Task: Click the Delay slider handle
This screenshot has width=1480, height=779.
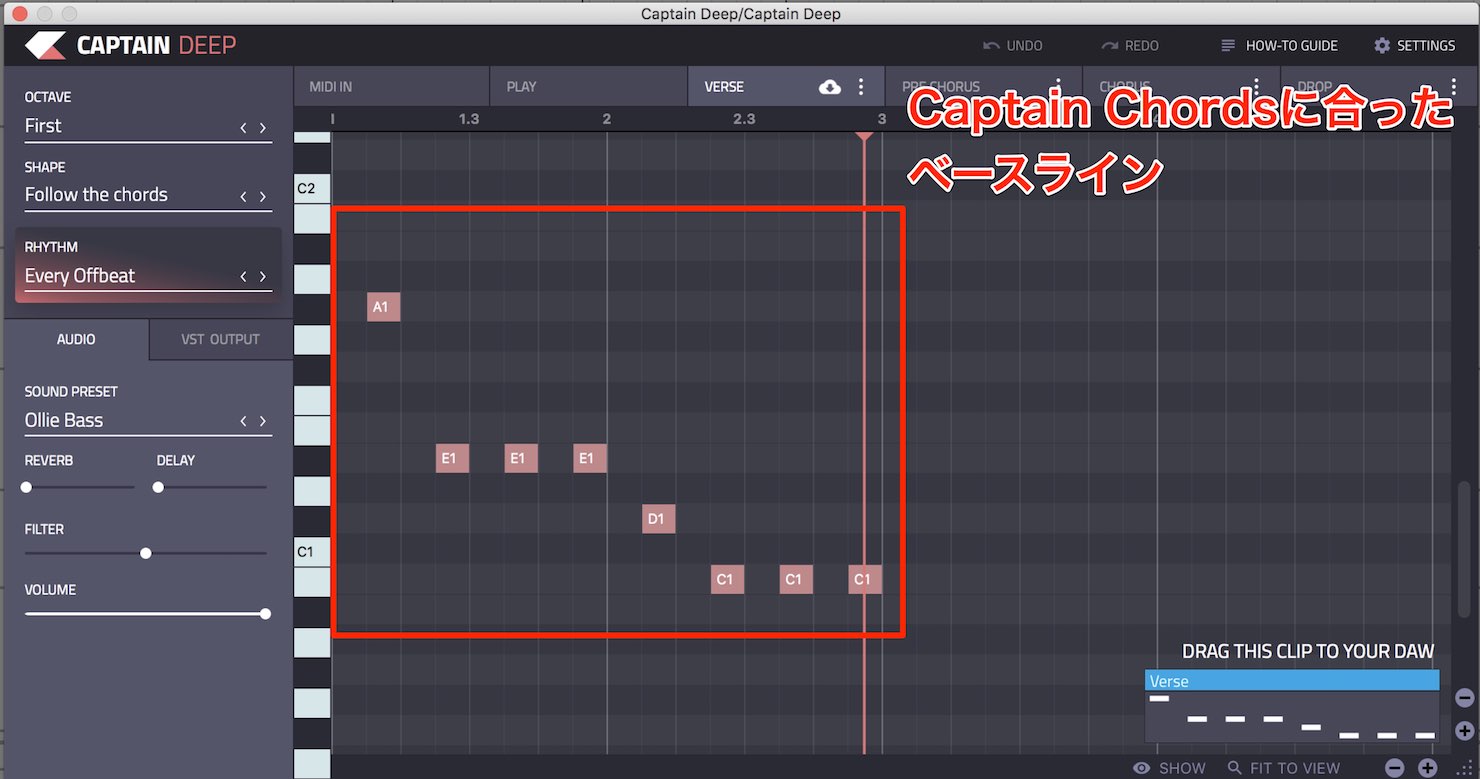Action: (x=158, y=487)
